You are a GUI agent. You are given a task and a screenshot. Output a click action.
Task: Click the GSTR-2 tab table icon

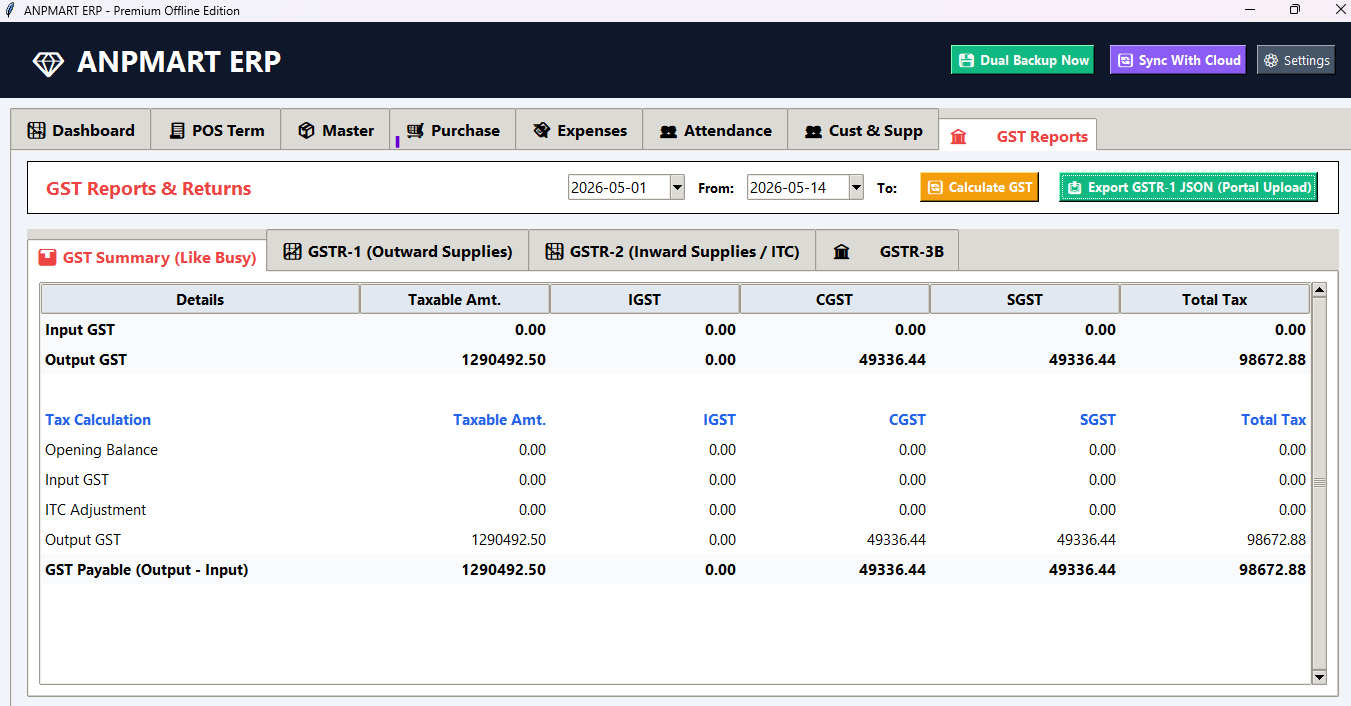[554, 251]
